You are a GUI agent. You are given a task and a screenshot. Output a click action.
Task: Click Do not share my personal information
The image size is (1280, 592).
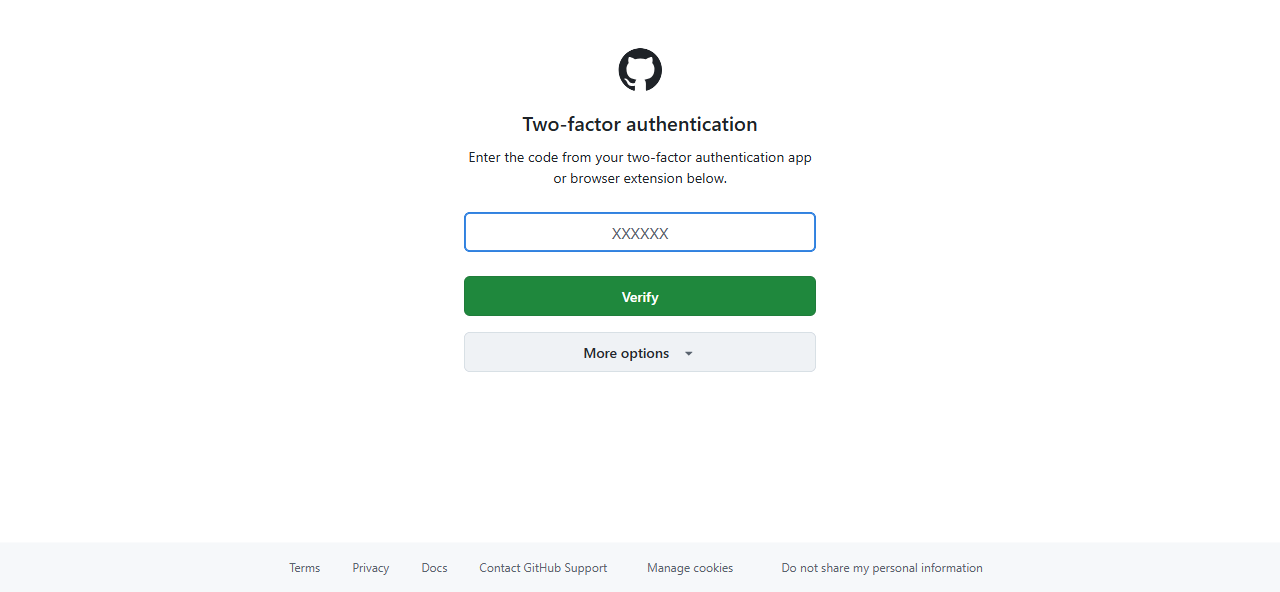[882, 568]
